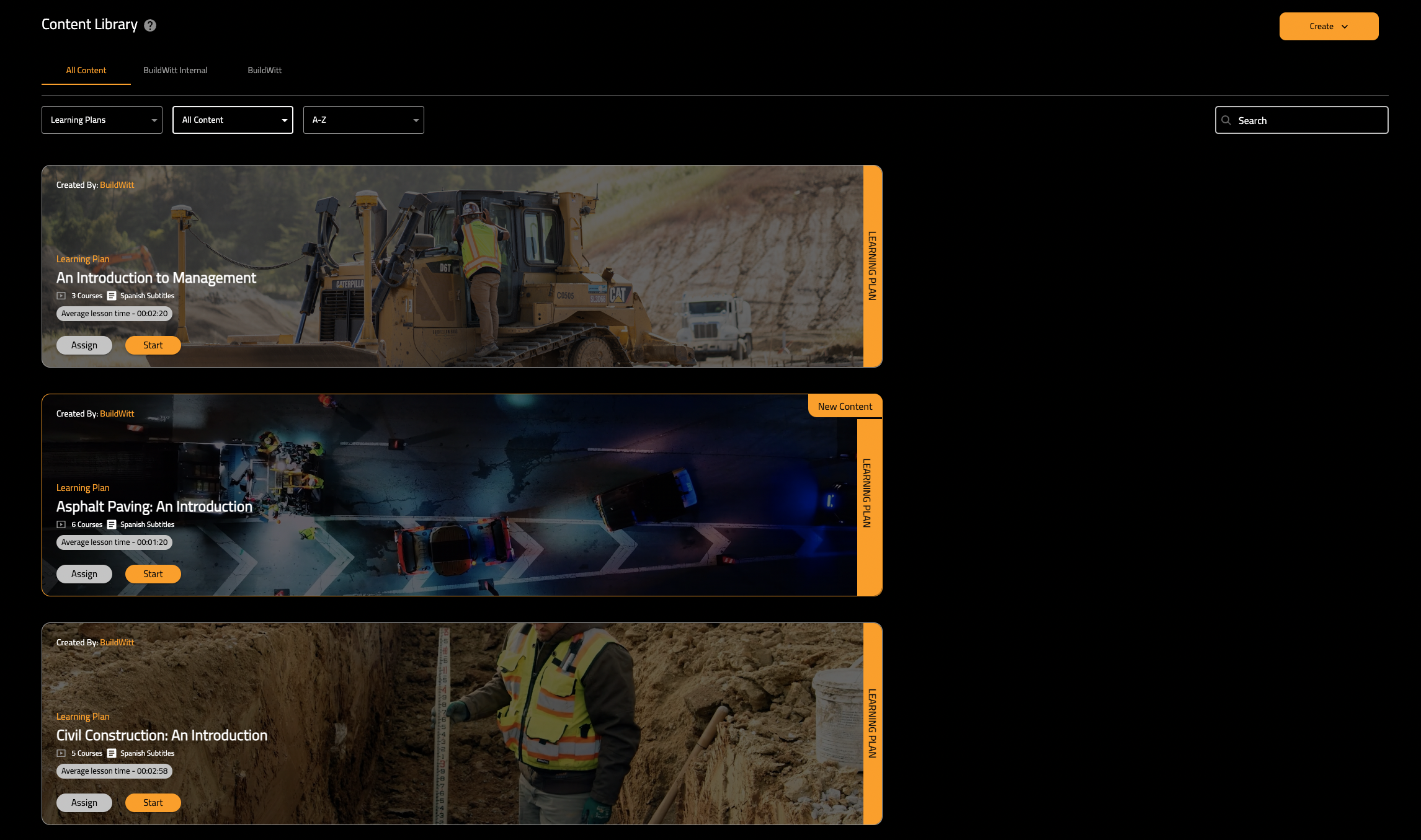
Task: Click the New Content badge
Action: tap(845, 407)
